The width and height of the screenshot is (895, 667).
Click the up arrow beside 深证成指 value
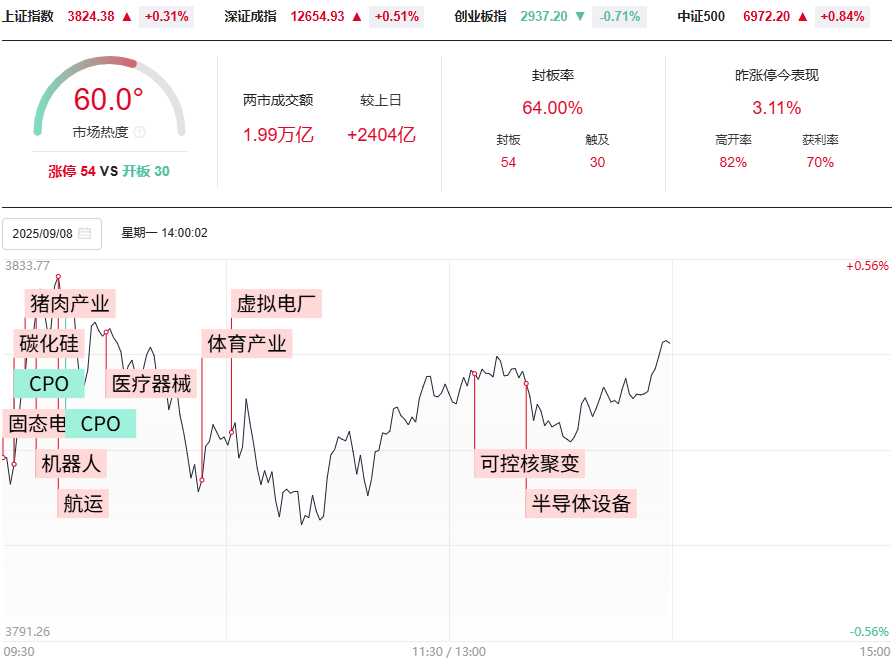coord(356,16)
